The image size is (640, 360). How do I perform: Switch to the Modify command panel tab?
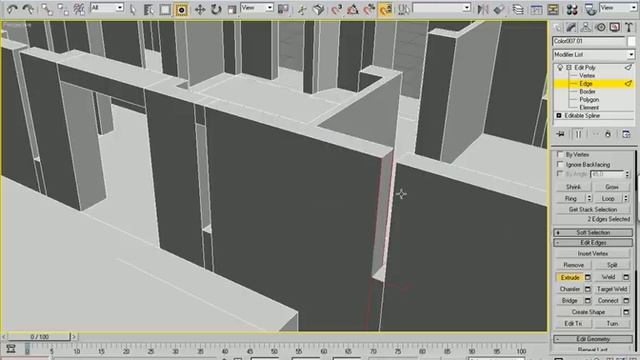(x=571, y=27)
